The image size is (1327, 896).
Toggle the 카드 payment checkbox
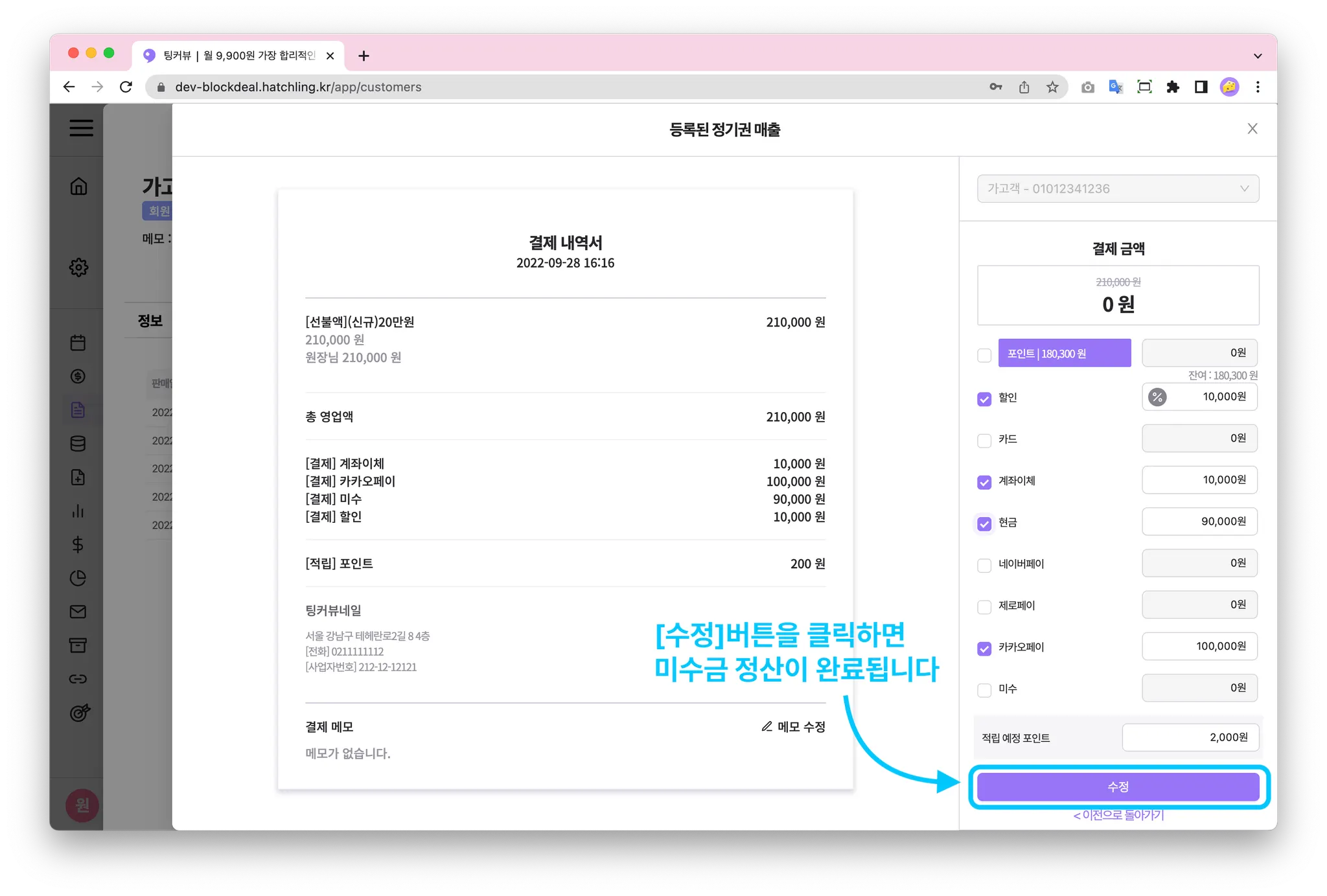[984, 441]
